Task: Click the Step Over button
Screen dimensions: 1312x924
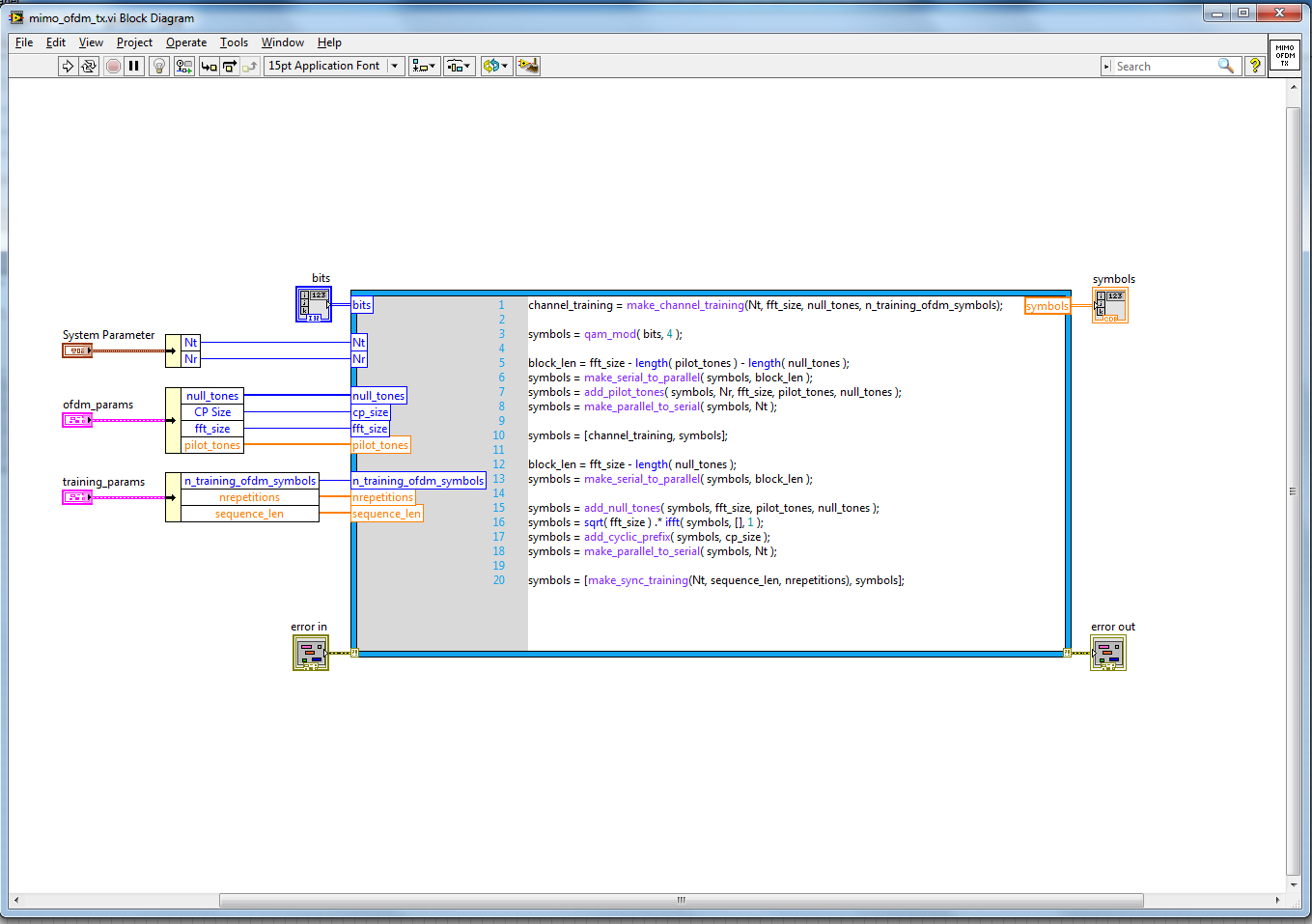Action: coord(230,66)
